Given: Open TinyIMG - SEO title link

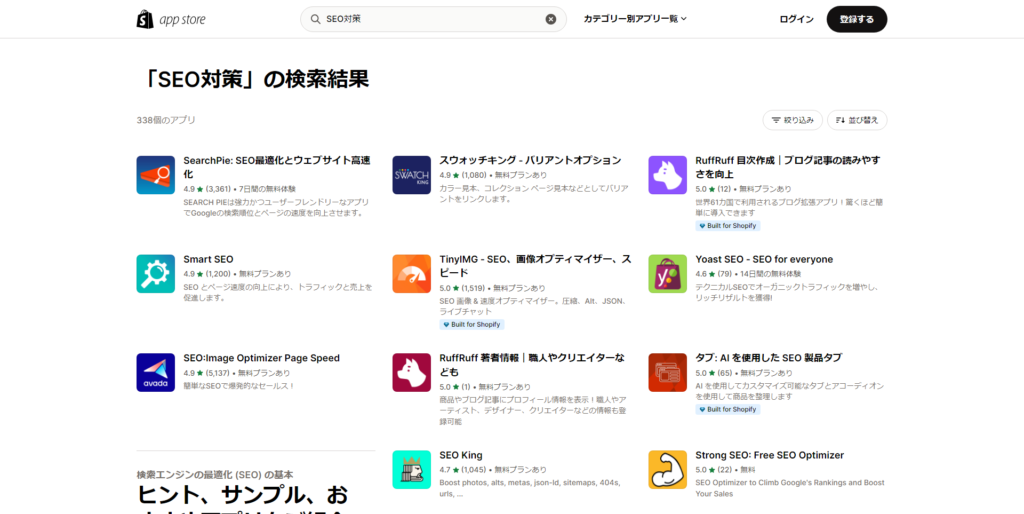Looking at the screenshot, I should tap(536, 266).
